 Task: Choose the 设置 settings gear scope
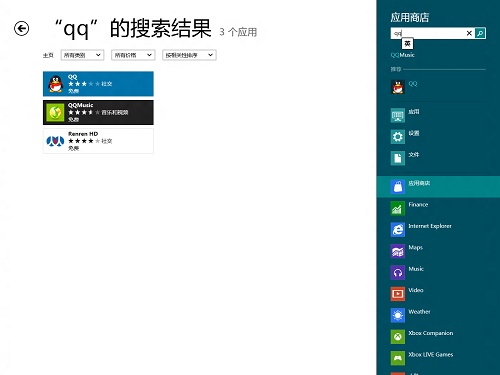398,137
